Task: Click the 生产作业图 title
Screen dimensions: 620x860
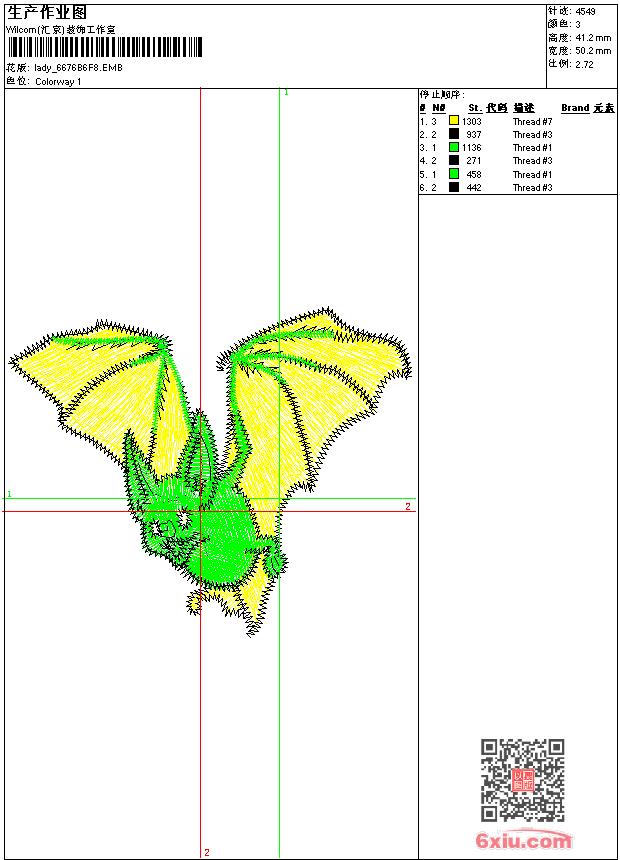Action: 47,12
